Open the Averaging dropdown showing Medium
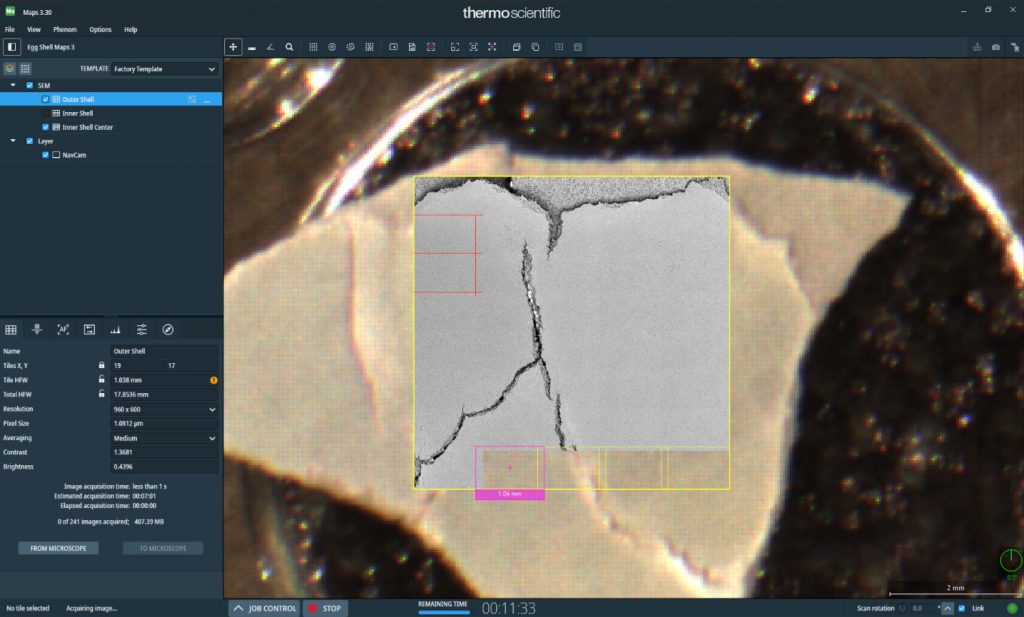1024x617 pixels. point(164,437)
